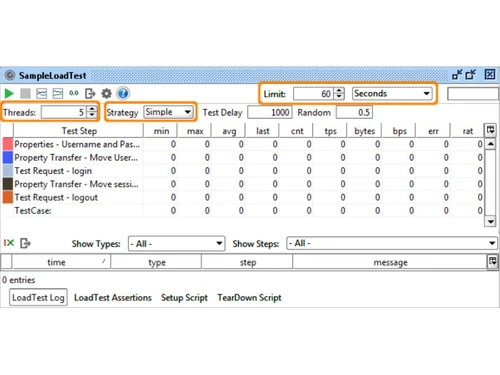This screenshot has height=375, width=500.
Task: Click the Test Delay field showing 1000
Action: tap(270, 112)
